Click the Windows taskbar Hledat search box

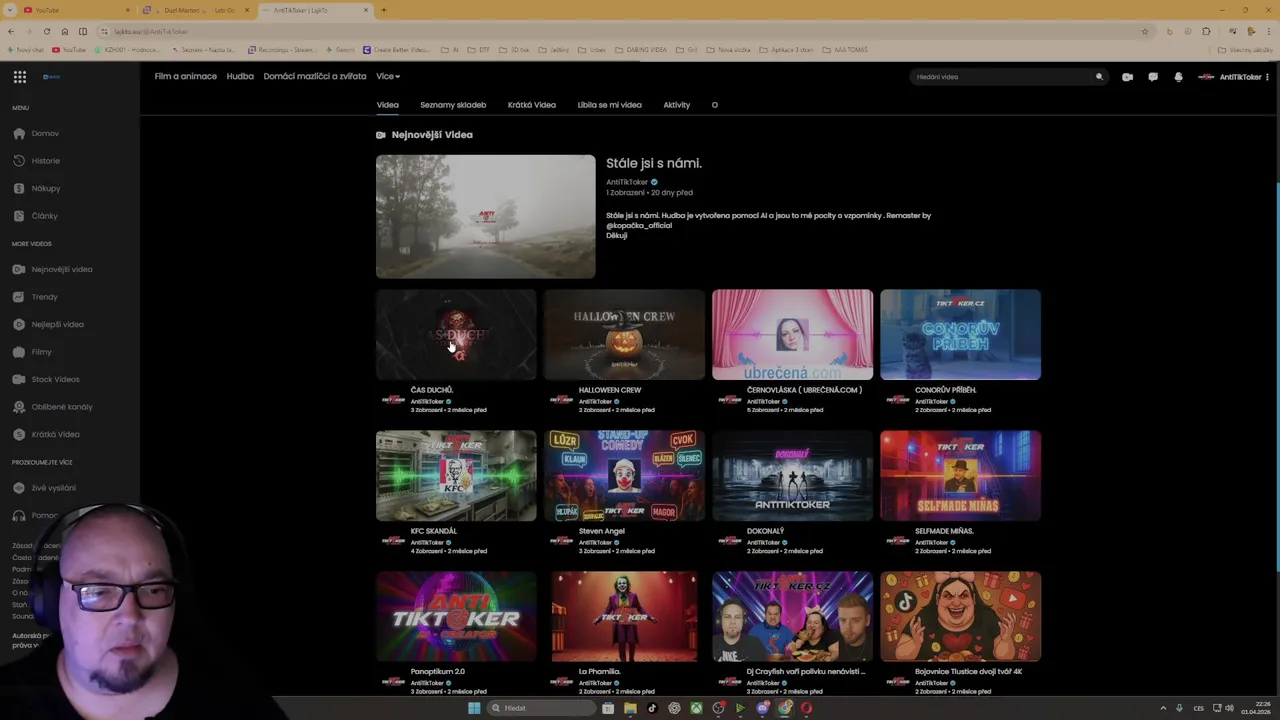pyautogui.click(x=541, y=708)
